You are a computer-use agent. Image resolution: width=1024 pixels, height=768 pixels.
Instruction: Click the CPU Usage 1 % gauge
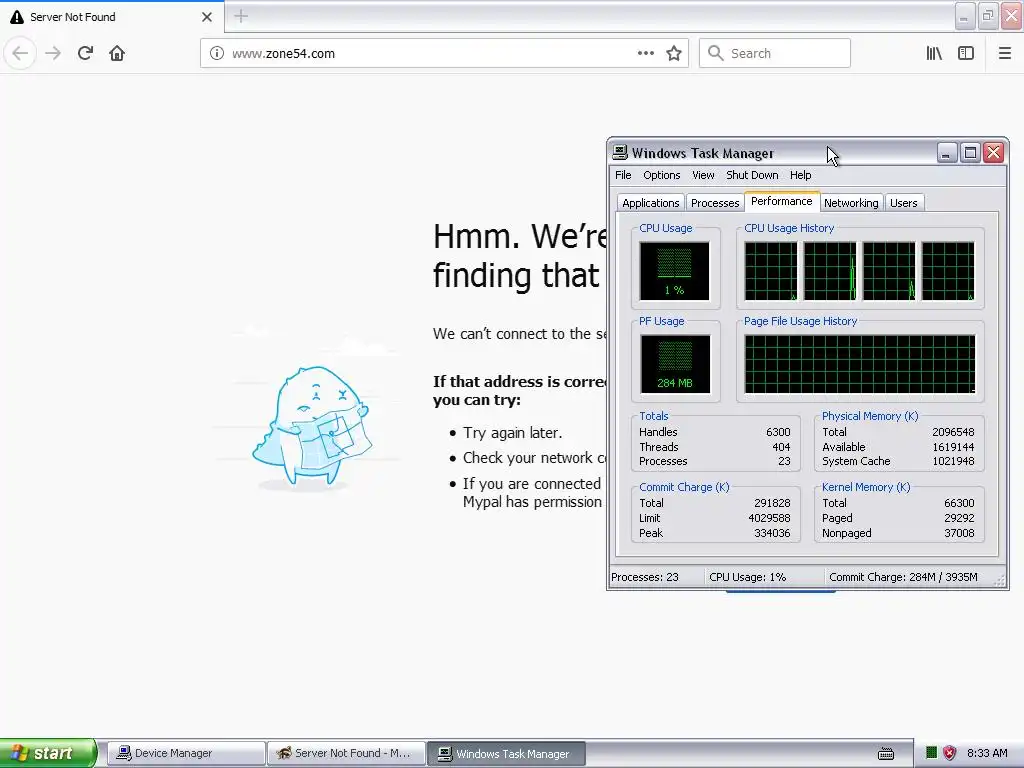pos(675,271)
